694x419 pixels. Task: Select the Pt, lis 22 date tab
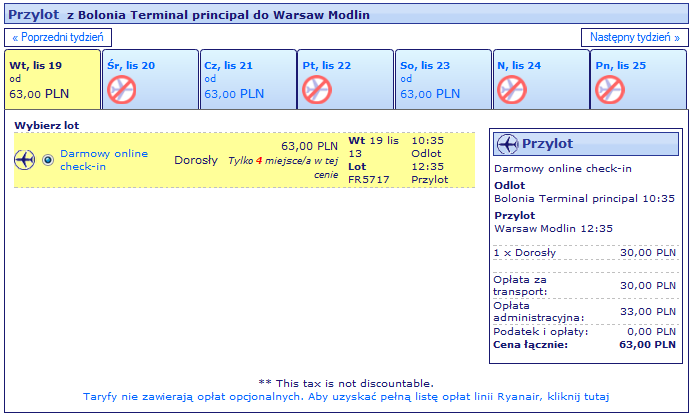pos(346,79)
